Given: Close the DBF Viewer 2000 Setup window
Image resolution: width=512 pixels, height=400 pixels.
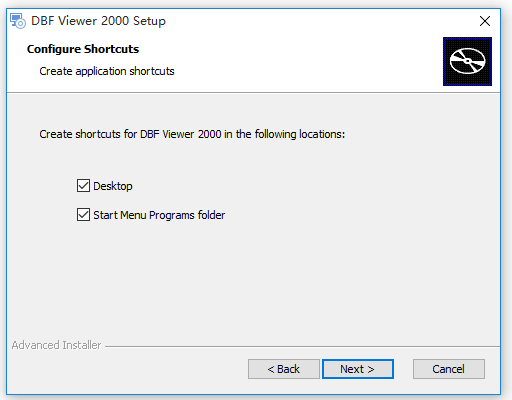Looking at the screenshot, I should pyautogui.click(x=485, y=21).
